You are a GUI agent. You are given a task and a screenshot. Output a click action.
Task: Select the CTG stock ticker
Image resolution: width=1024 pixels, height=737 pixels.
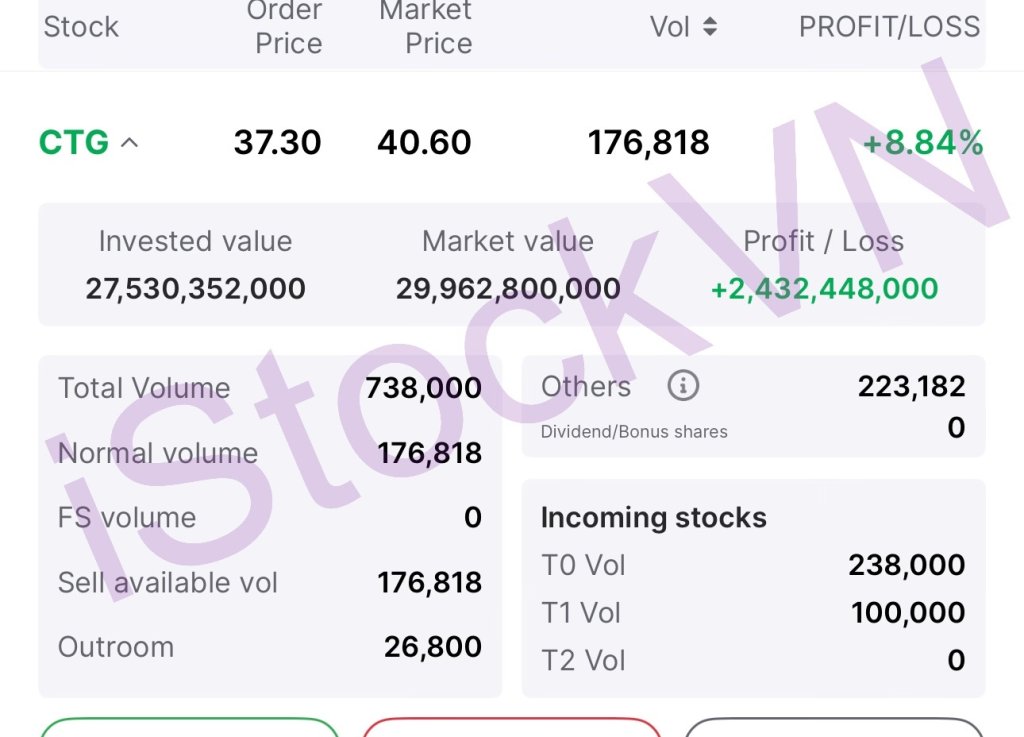[74, 143]
